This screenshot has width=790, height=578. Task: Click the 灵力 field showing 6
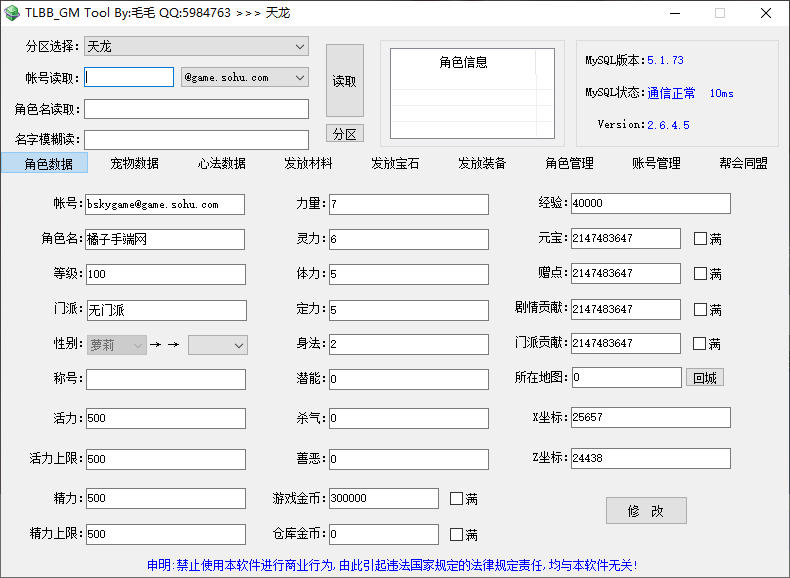click(x=409, y=239)
